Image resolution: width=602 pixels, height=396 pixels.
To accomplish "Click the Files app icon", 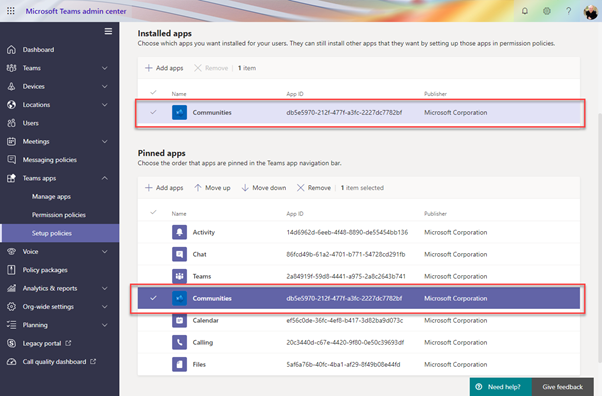I will click(179, 364).
